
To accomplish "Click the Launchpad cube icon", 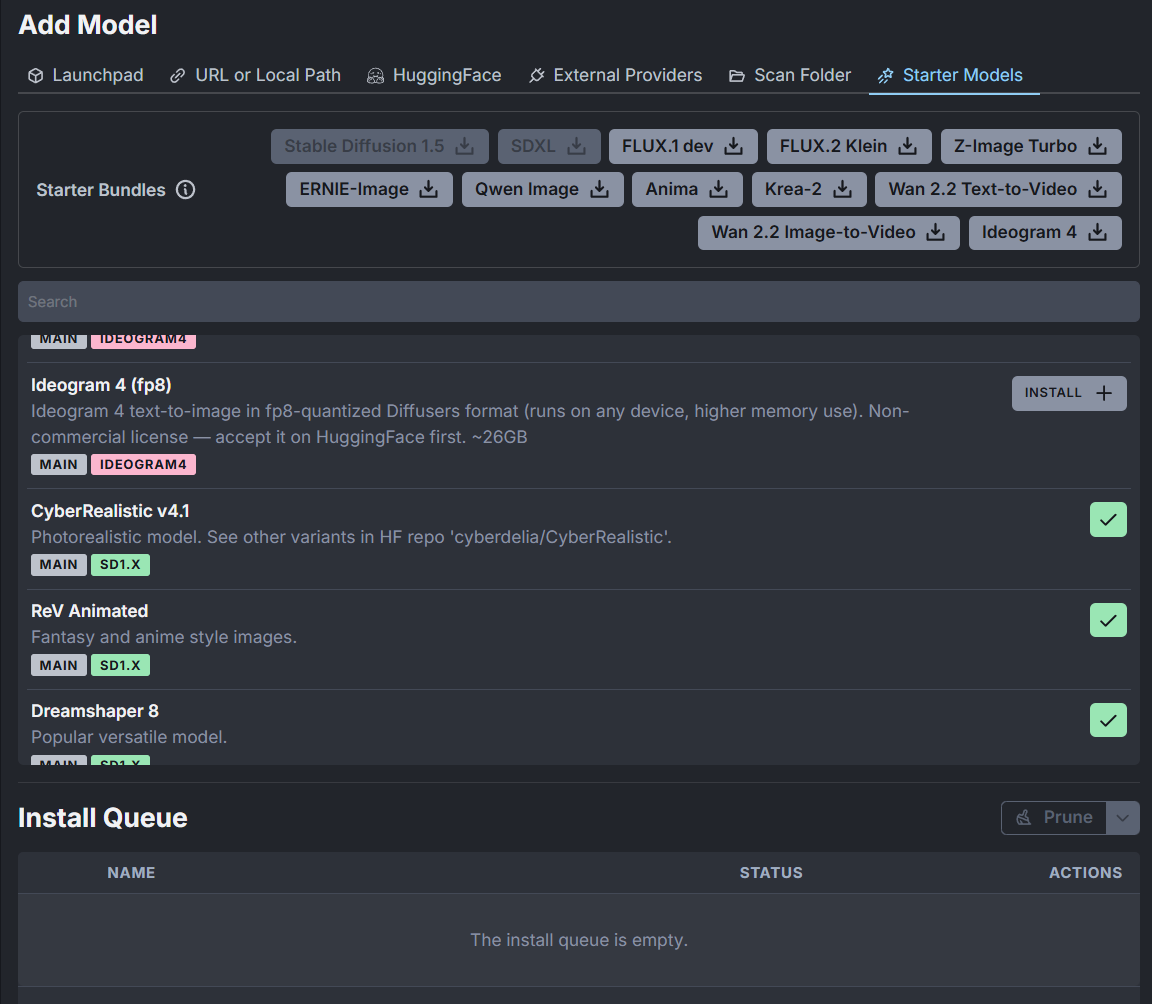I will [35, 76].
